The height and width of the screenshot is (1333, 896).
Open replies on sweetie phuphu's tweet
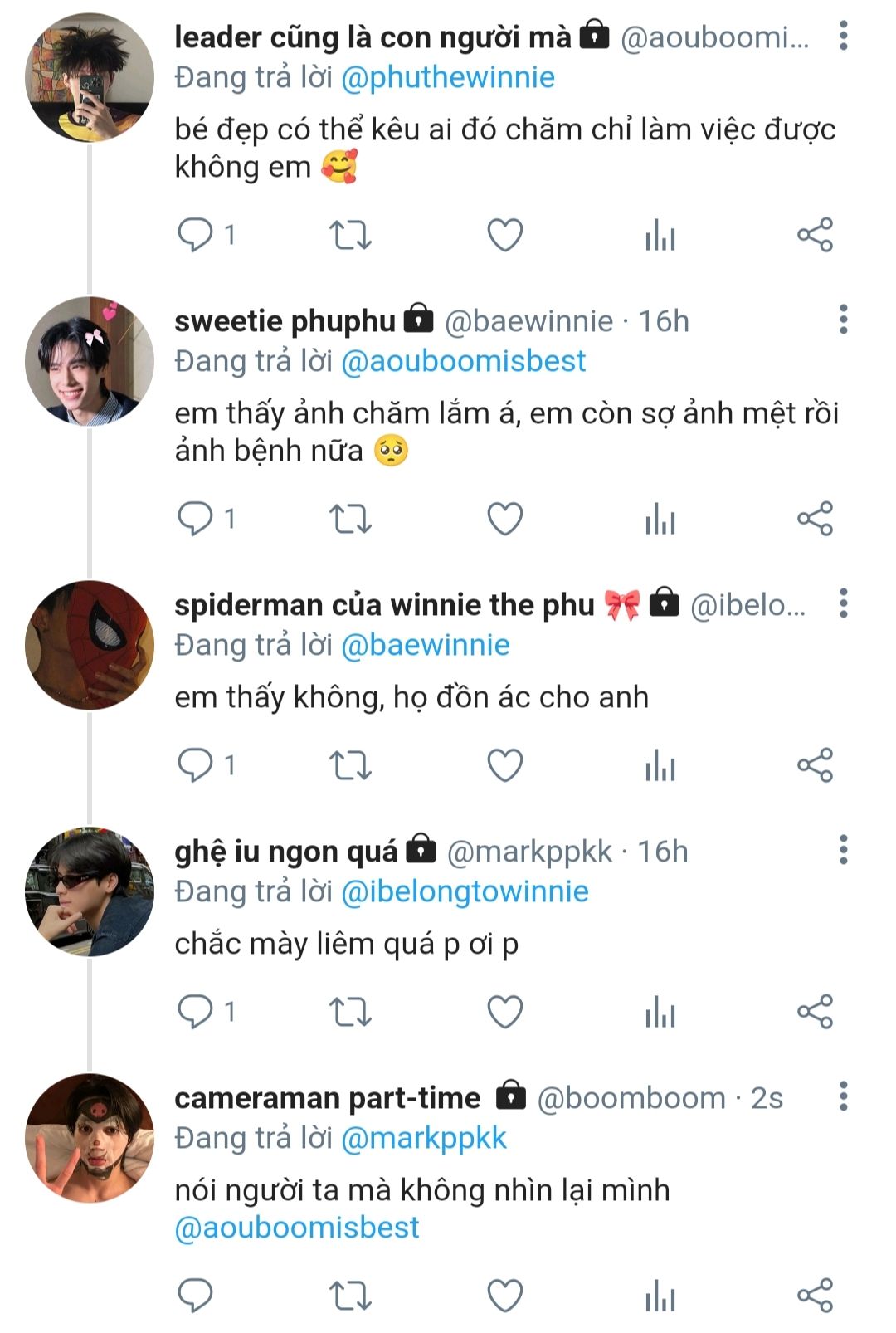click(196, 520)
